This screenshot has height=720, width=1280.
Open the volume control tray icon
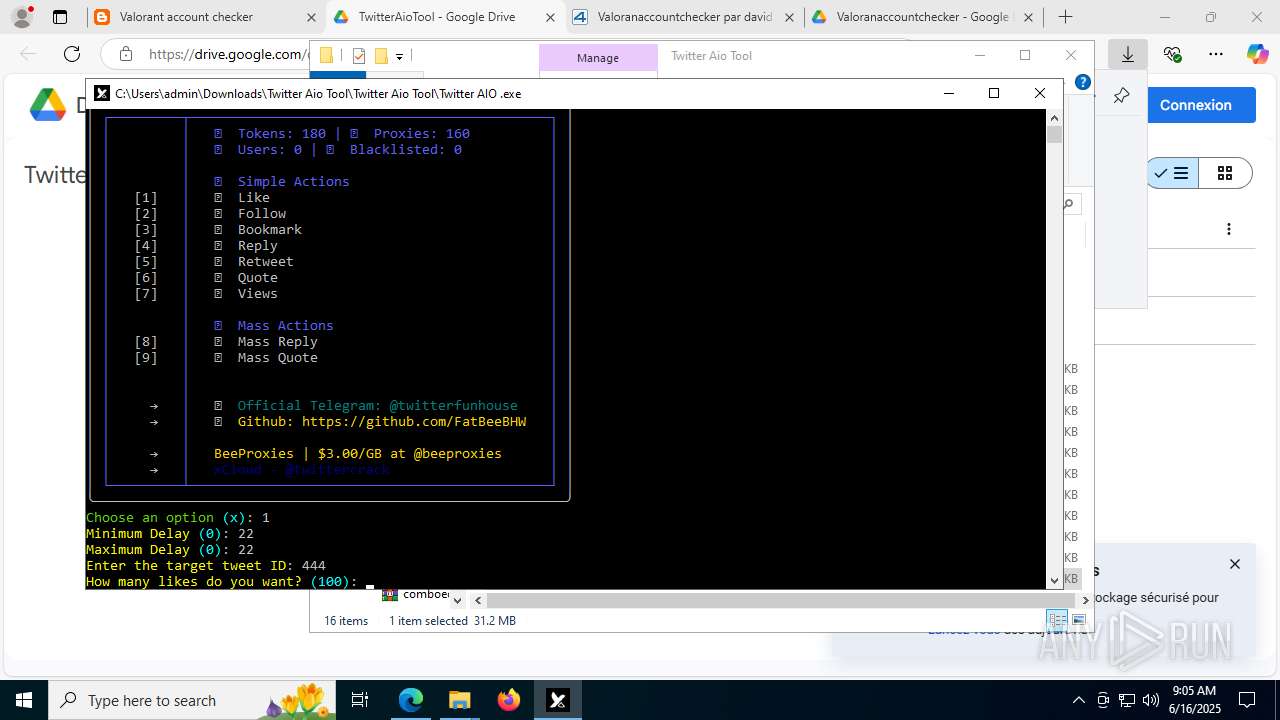pyautogui.click(x=1151, y=700)
